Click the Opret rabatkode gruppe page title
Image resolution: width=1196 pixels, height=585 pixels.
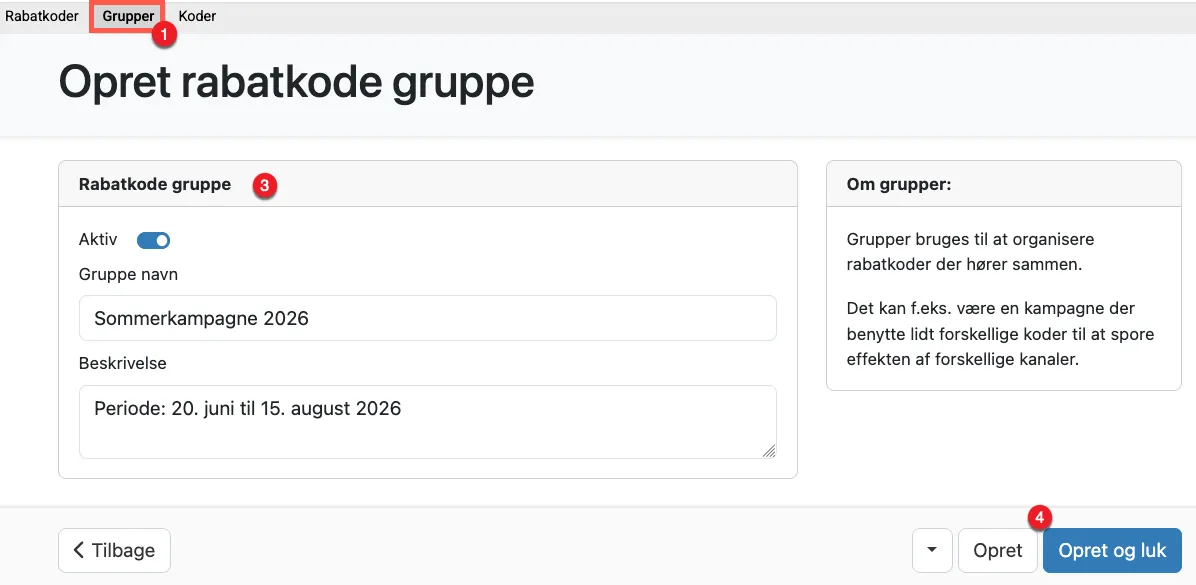coord(297,82)
